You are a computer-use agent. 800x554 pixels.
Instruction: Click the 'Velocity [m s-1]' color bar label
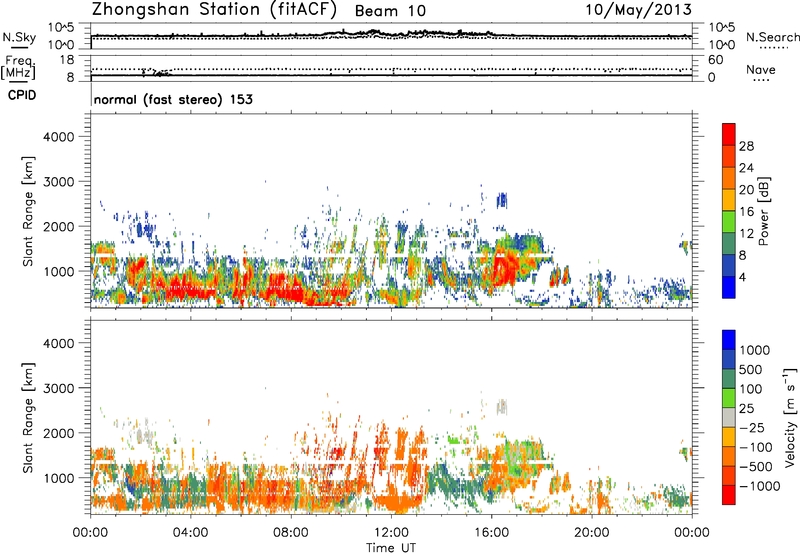point(790,417)
